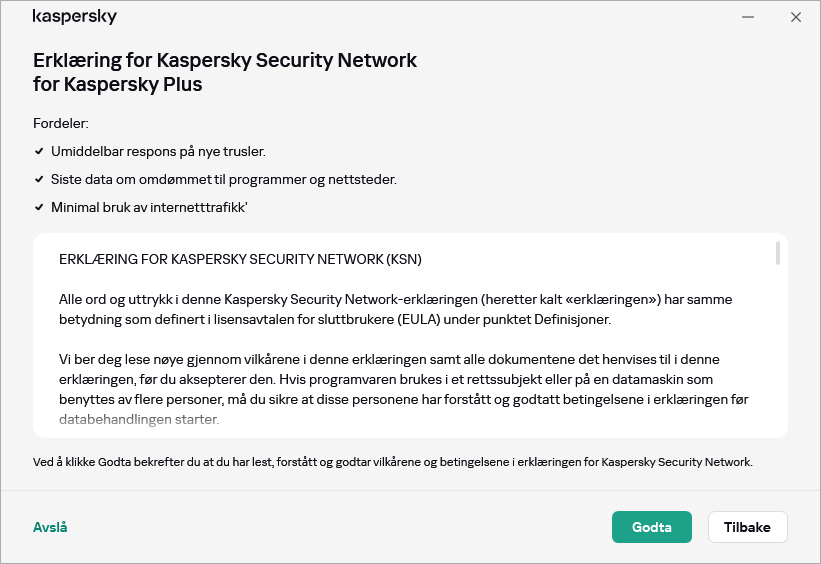The width and height of the screenshot is (821, 564).
Task: Decline via the Avslå link
Action: 50,527
